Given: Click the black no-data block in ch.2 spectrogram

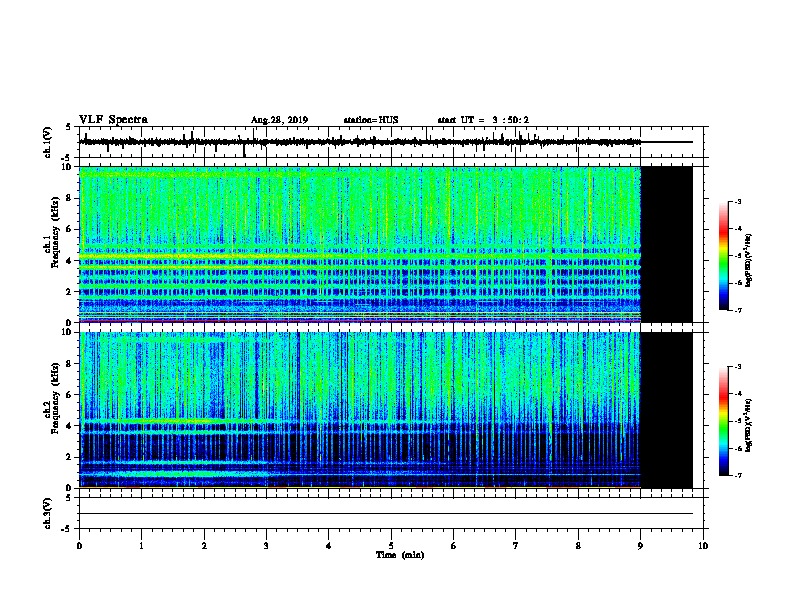Looking at the screenshot, I should click(x=667, y=410).
